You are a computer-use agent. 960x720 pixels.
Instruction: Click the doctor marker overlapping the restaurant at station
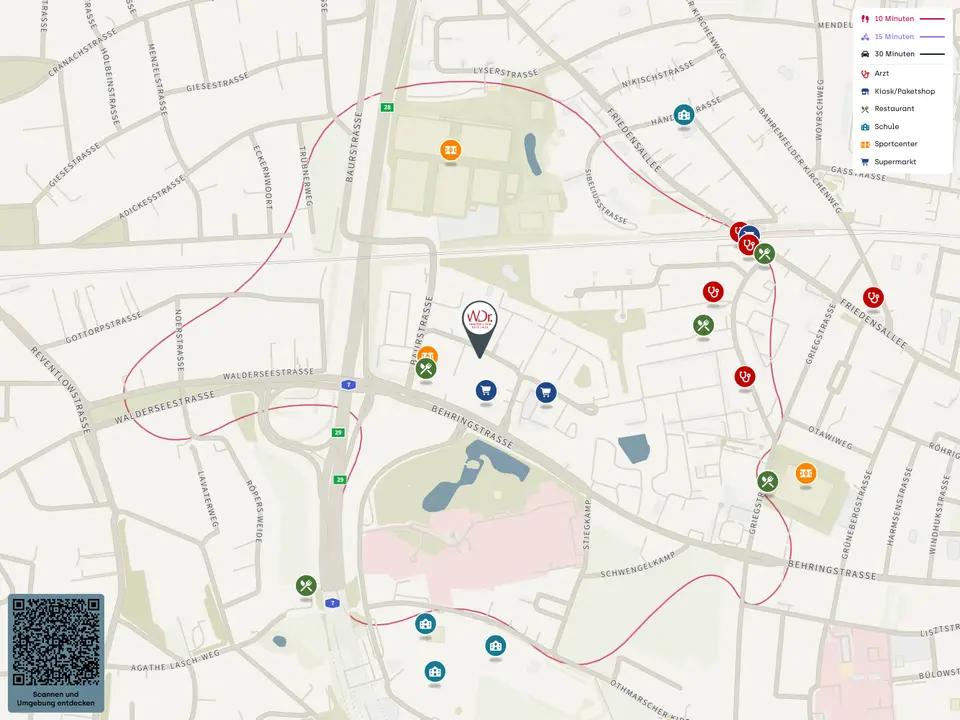(748, 246)
